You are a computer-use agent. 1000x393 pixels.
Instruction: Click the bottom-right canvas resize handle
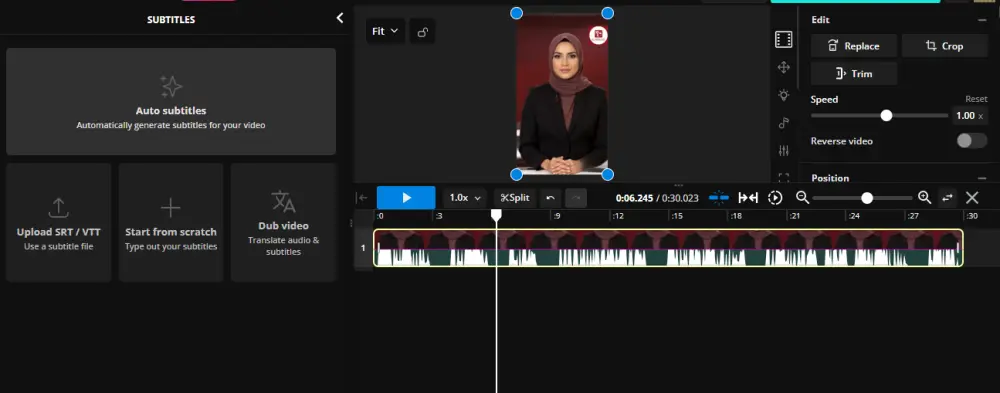click(x=608, y=174)
